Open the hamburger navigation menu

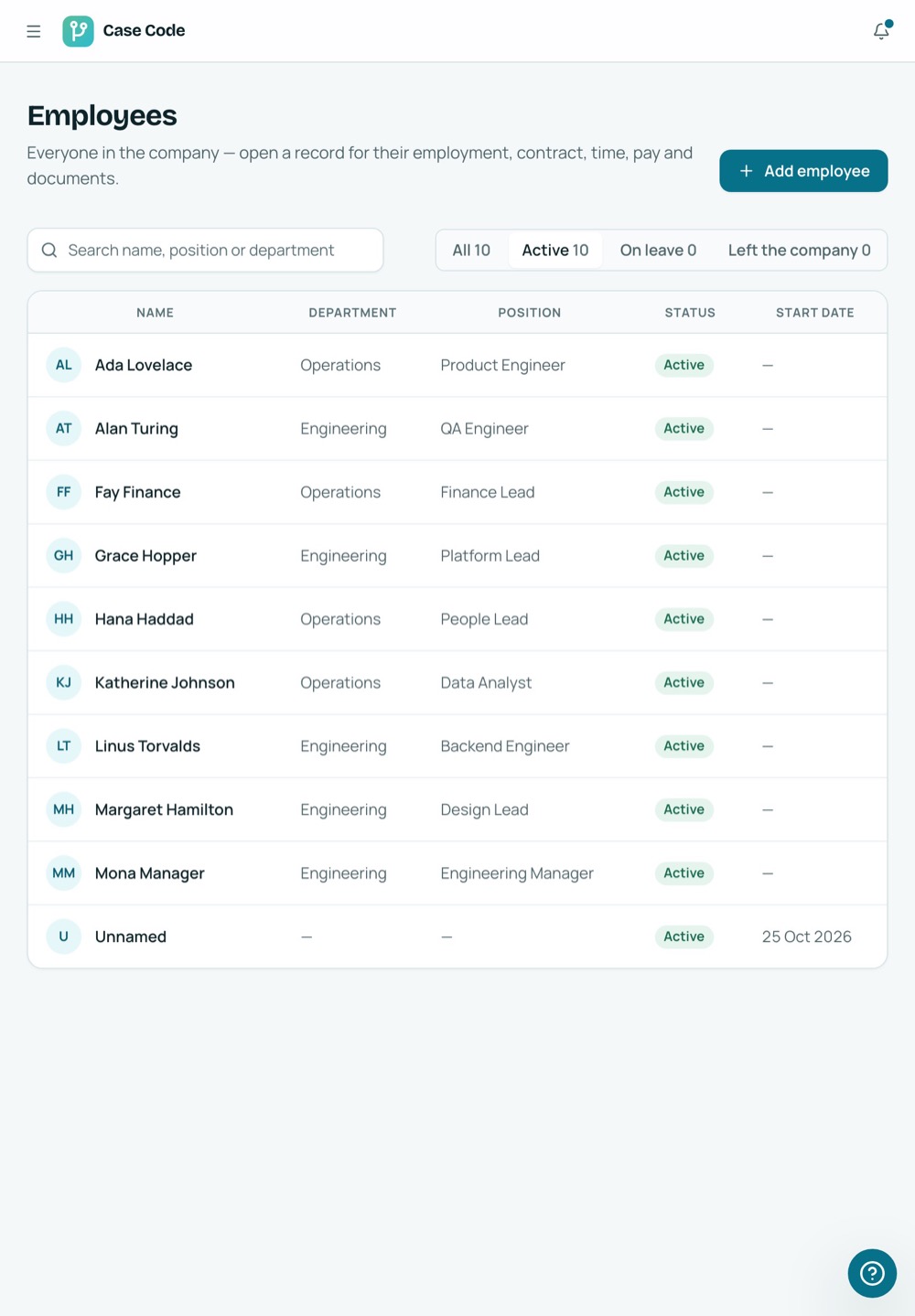[x=34, y=31]
